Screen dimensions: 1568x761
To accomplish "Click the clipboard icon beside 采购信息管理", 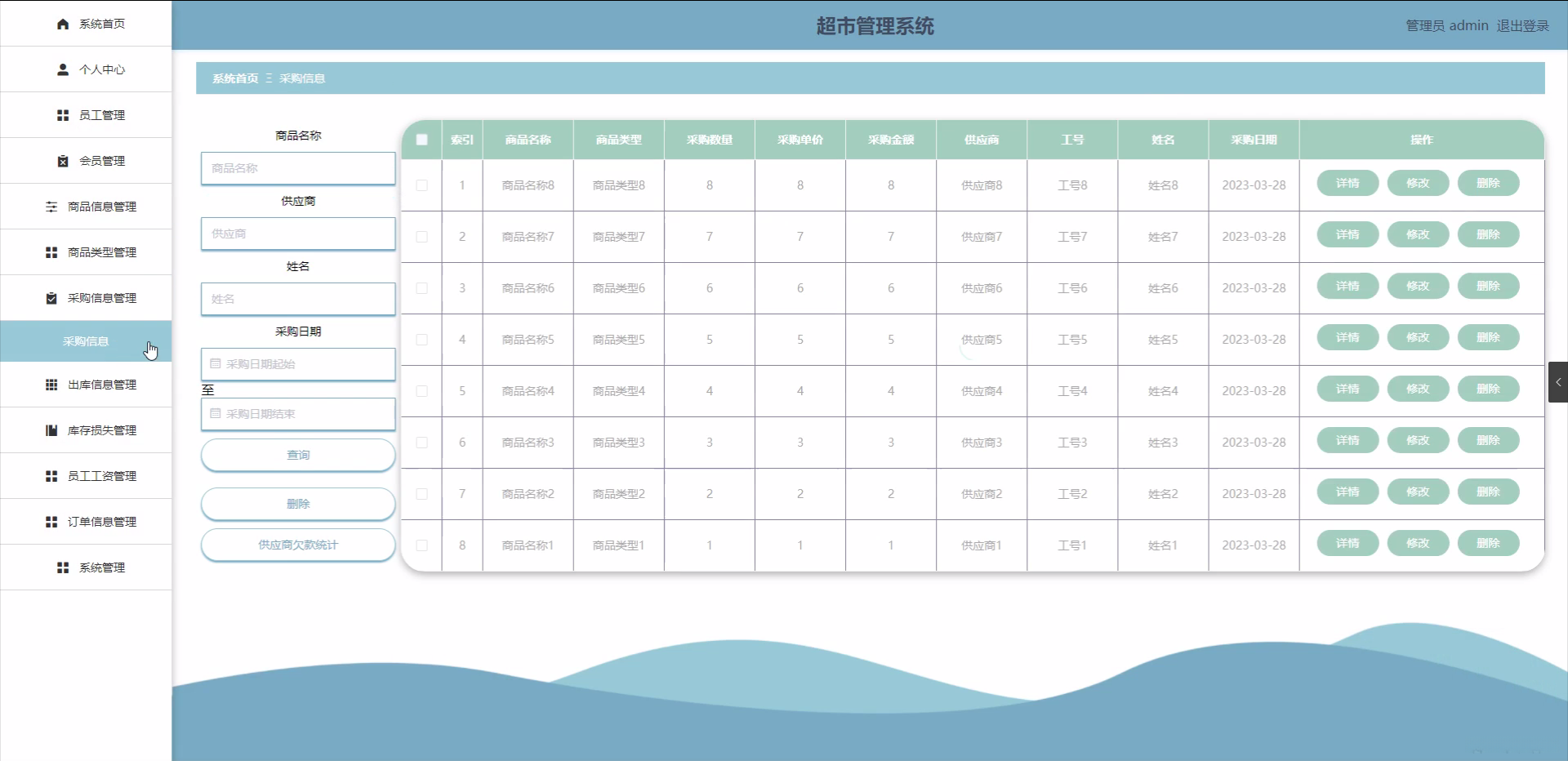I will click(51, 299).
